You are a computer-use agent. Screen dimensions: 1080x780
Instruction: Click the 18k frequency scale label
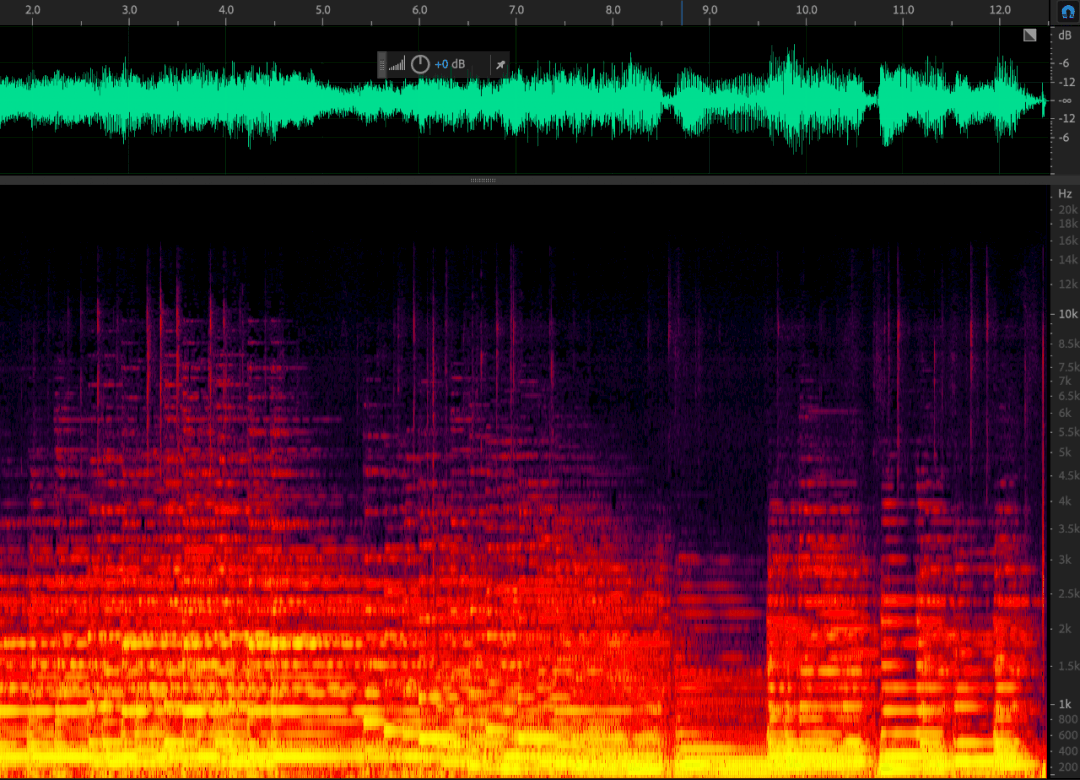tap(1068, 224)
